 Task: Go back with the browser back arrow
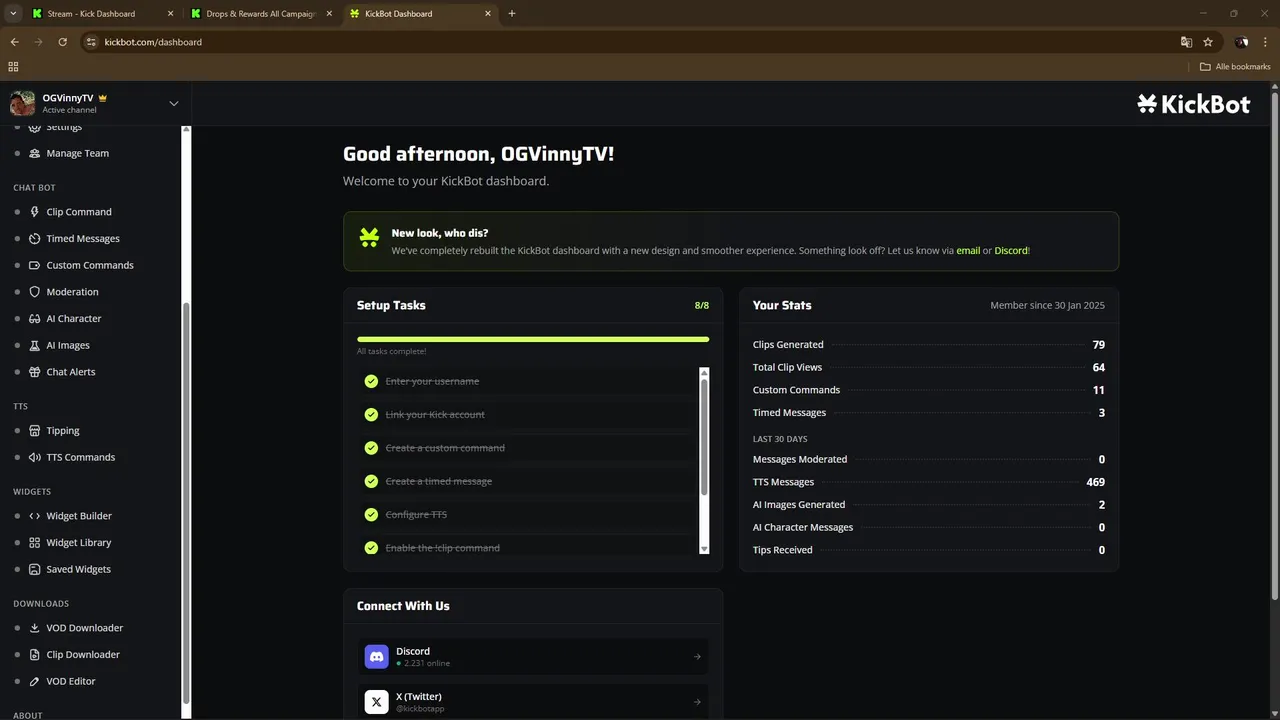(x=14, y=42)
